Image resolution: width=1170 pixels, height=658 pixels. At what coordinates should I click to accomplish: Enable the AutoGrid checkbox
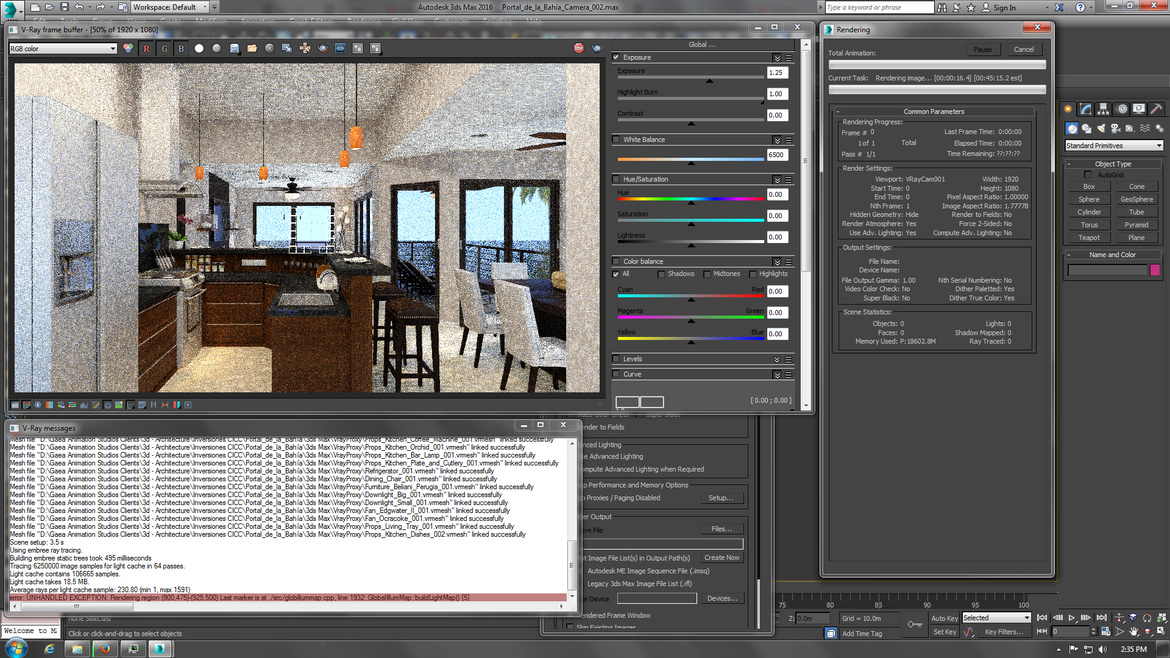pos(1088,175)
